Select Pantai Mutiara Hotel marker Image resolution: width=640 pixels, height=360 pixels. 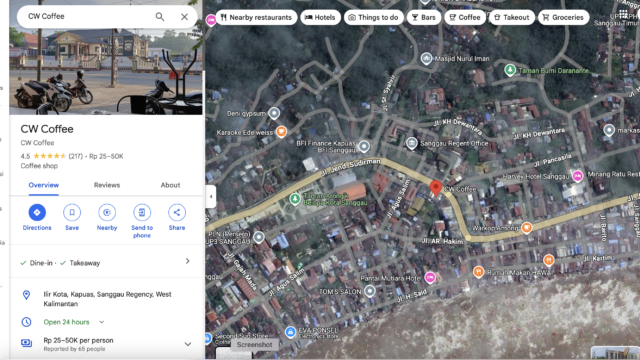pyautogui.click(x=429, y=278)
